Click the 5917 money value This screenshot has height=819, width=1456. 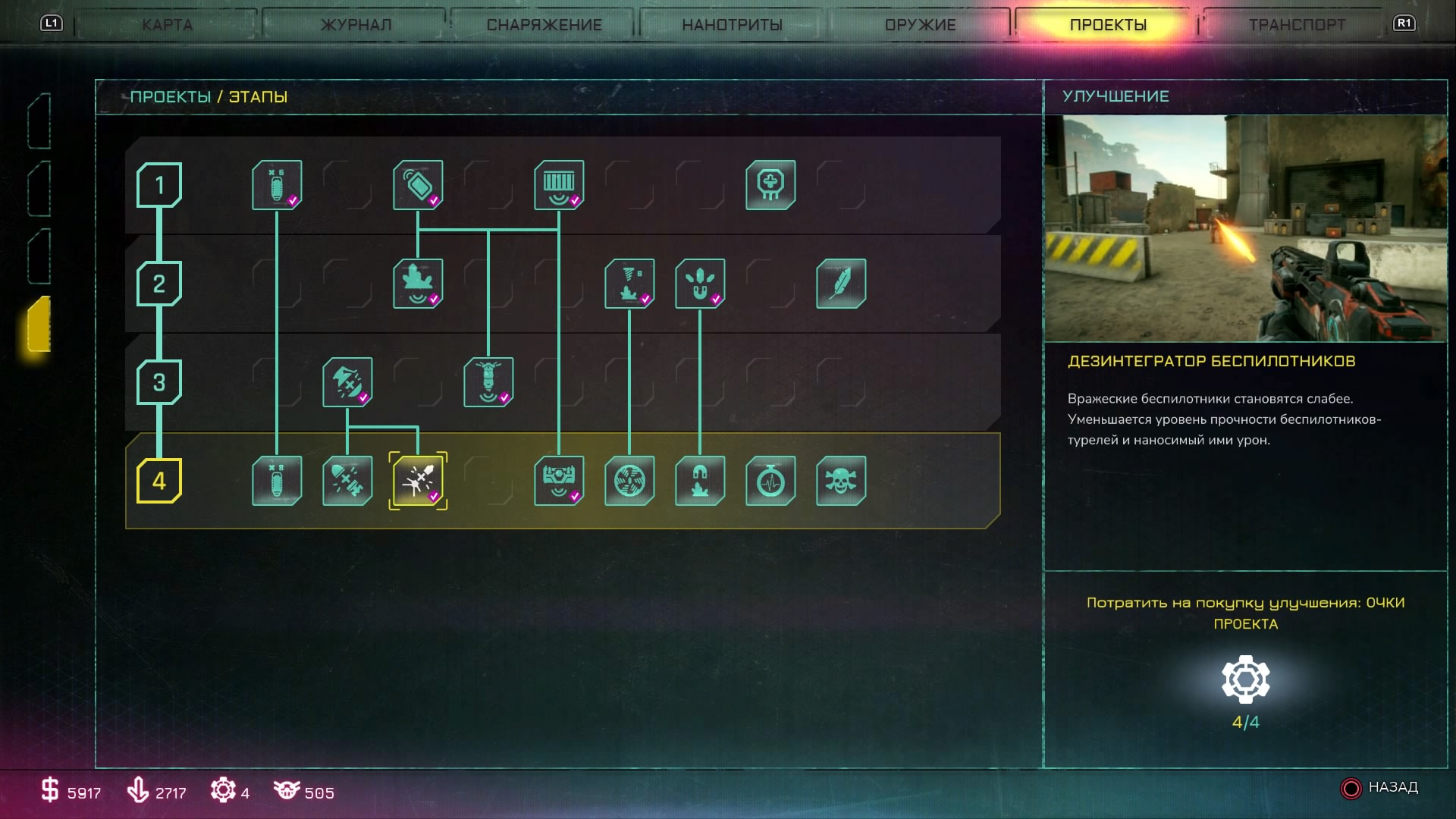click(84, 793)
